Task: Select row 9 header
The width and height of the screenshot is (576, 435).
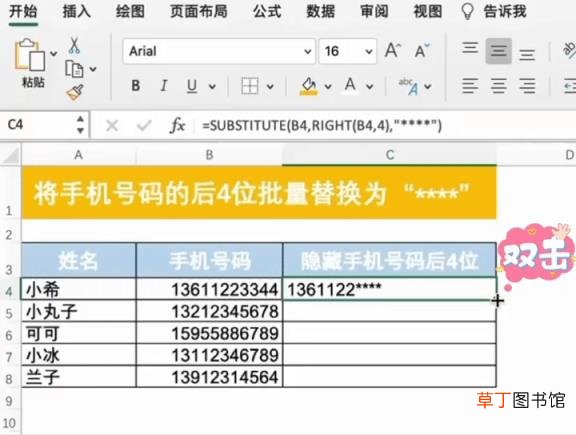Action: click(x=10, y=400)
